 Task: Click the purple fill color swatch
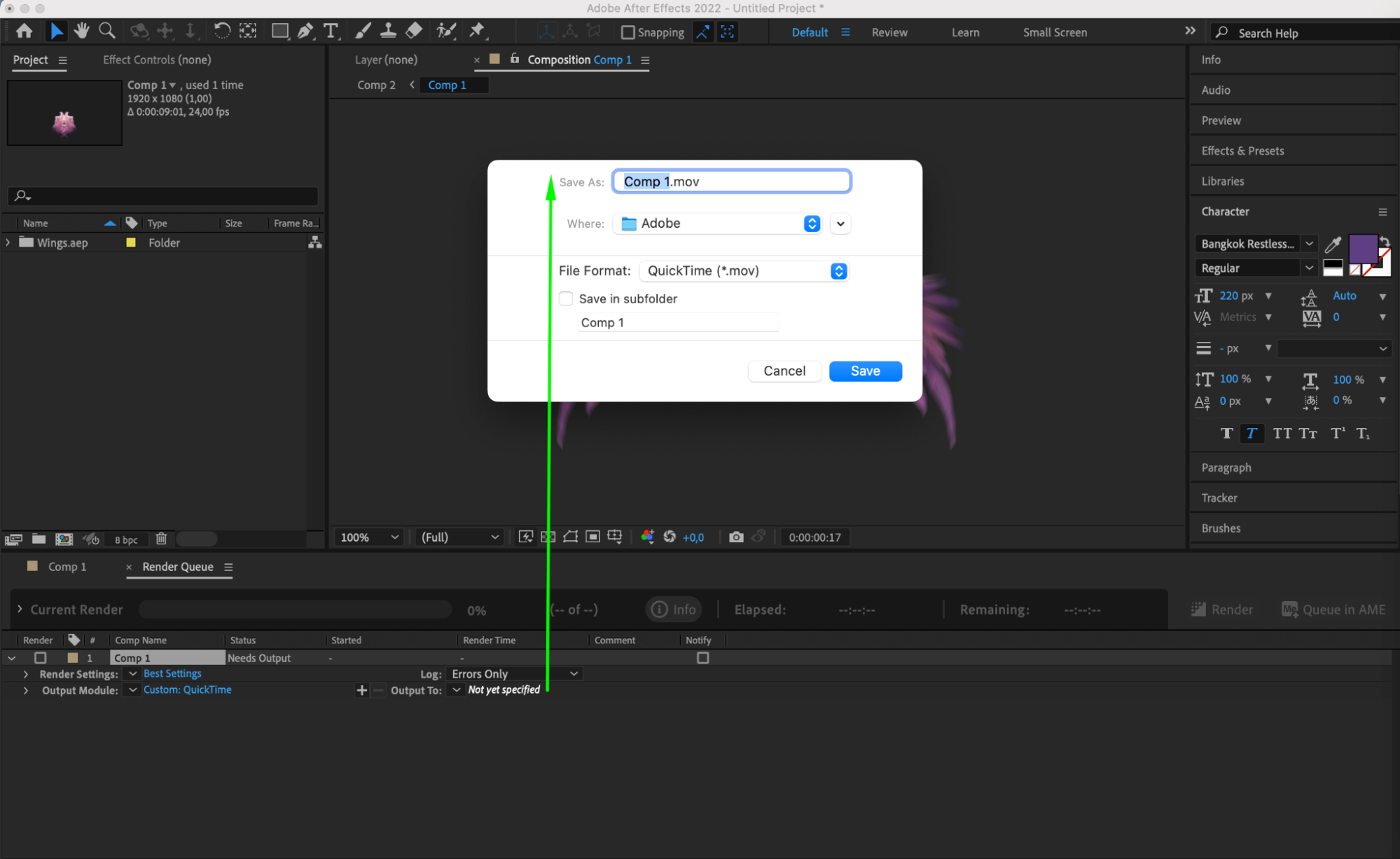pyautogui.click(x=1362, y=249)
